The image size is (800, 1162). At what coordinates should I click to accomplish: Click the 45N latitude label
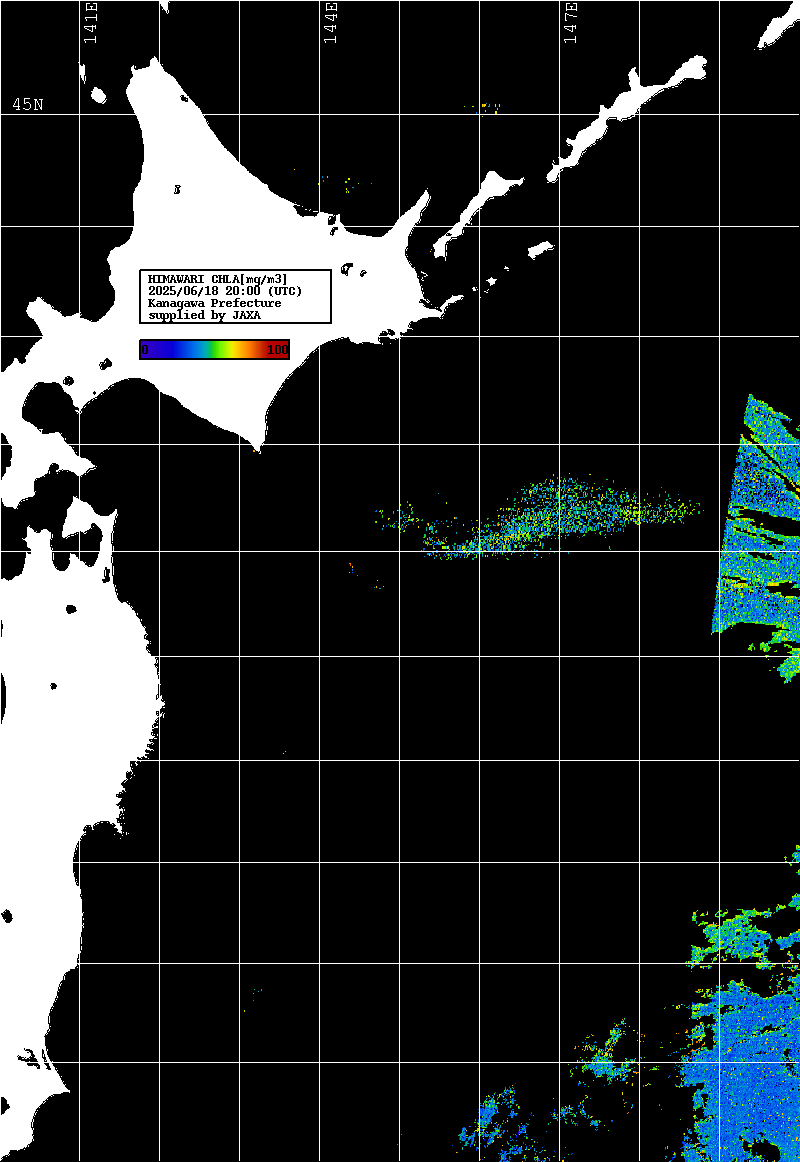pyautogui.click(x=27, y=104)
